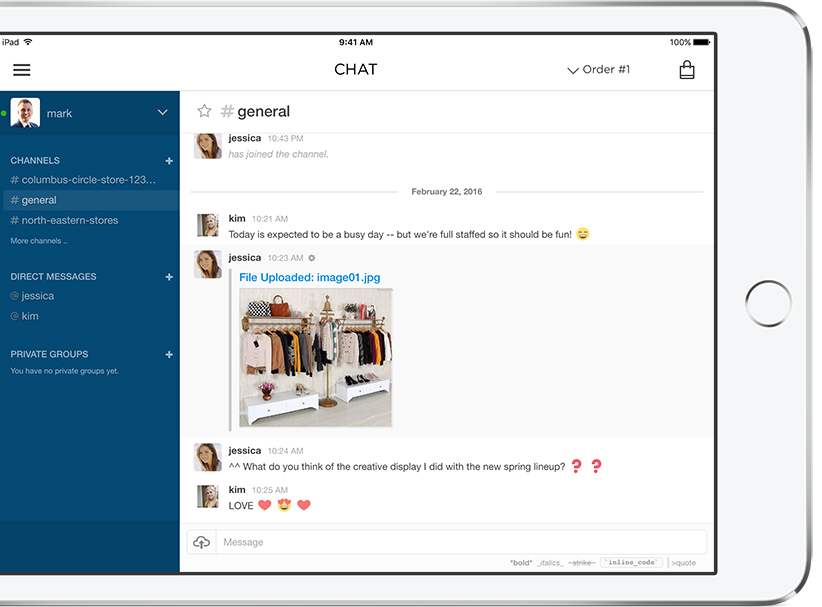
Task: View the uploaded clothing display image
Action: click(316, 357)
